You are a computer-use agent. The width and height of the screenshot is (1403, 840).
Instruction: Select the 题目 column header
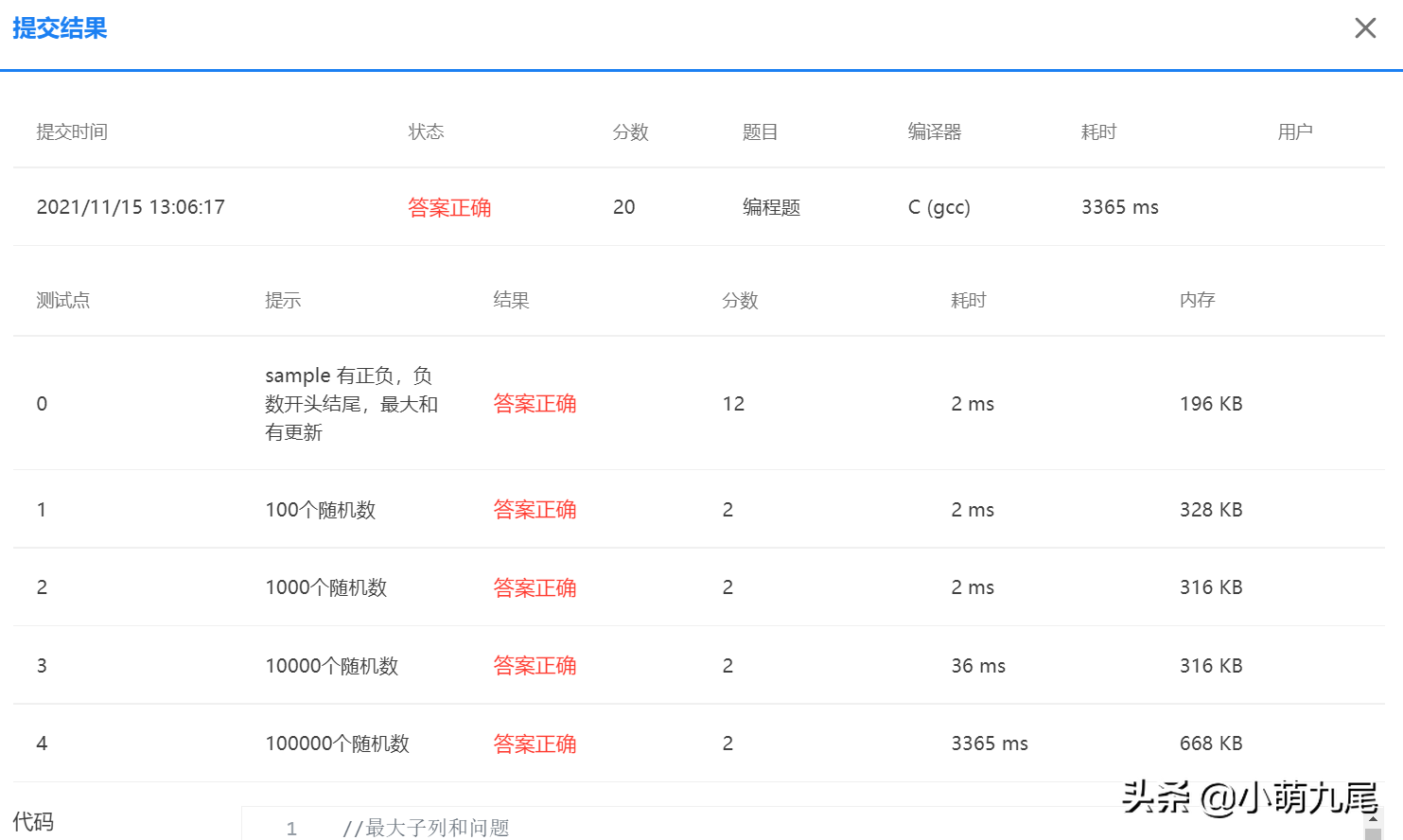[761, 131]
